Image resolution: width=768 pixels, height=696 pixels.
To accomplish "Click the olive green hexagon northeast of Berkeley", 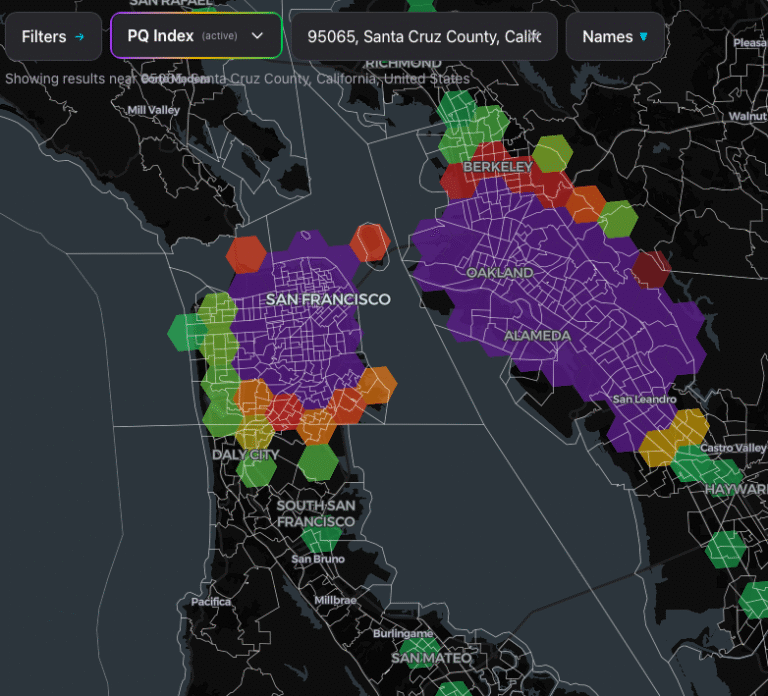I will (x=552, y=154).
